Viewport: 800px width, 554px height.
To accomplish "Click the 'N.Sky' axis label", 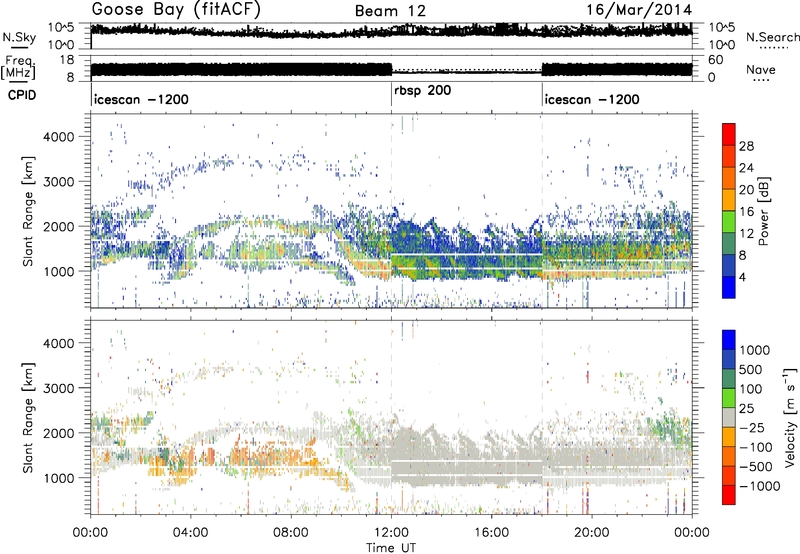I will click(19, 37).
